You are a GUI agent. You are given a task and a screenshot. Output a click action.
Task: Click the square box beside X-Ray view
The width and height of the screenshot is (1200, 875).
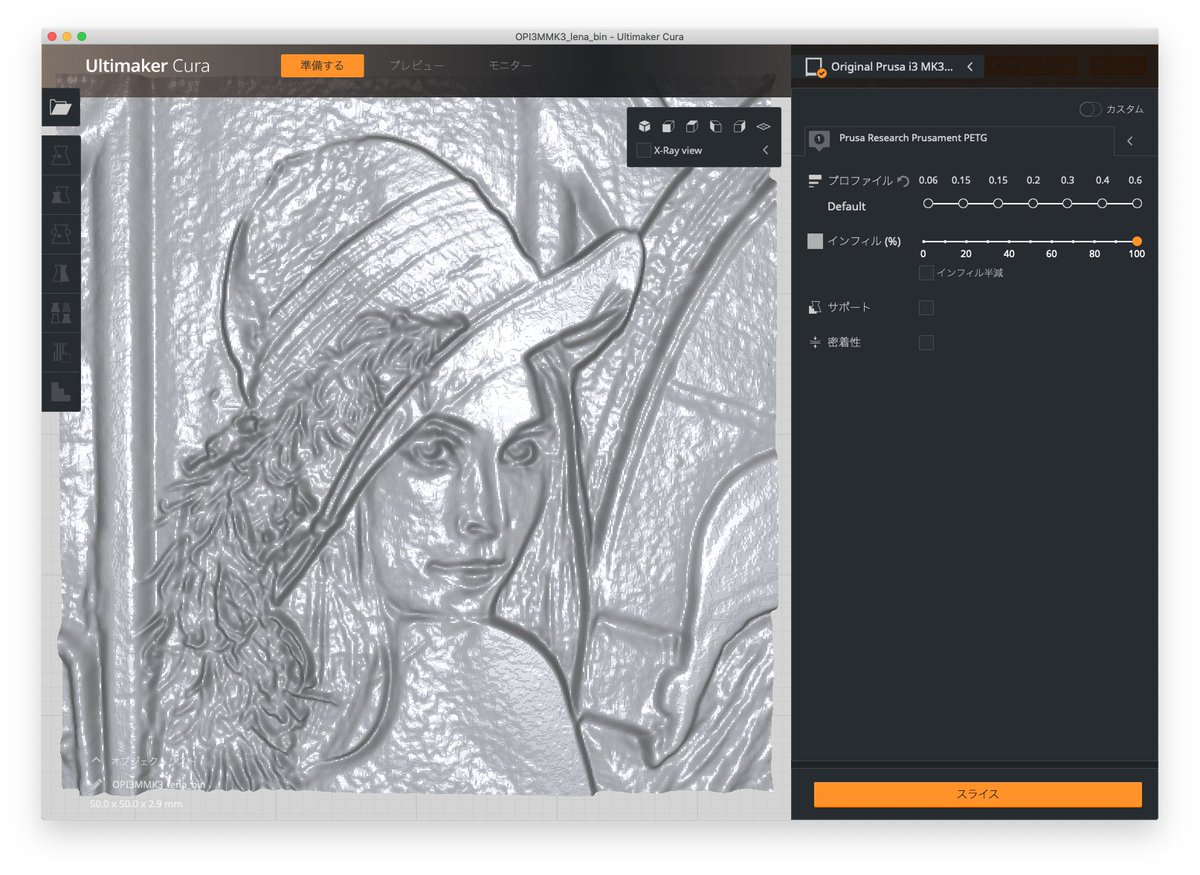pyautogui.click(x=643, y=150)
